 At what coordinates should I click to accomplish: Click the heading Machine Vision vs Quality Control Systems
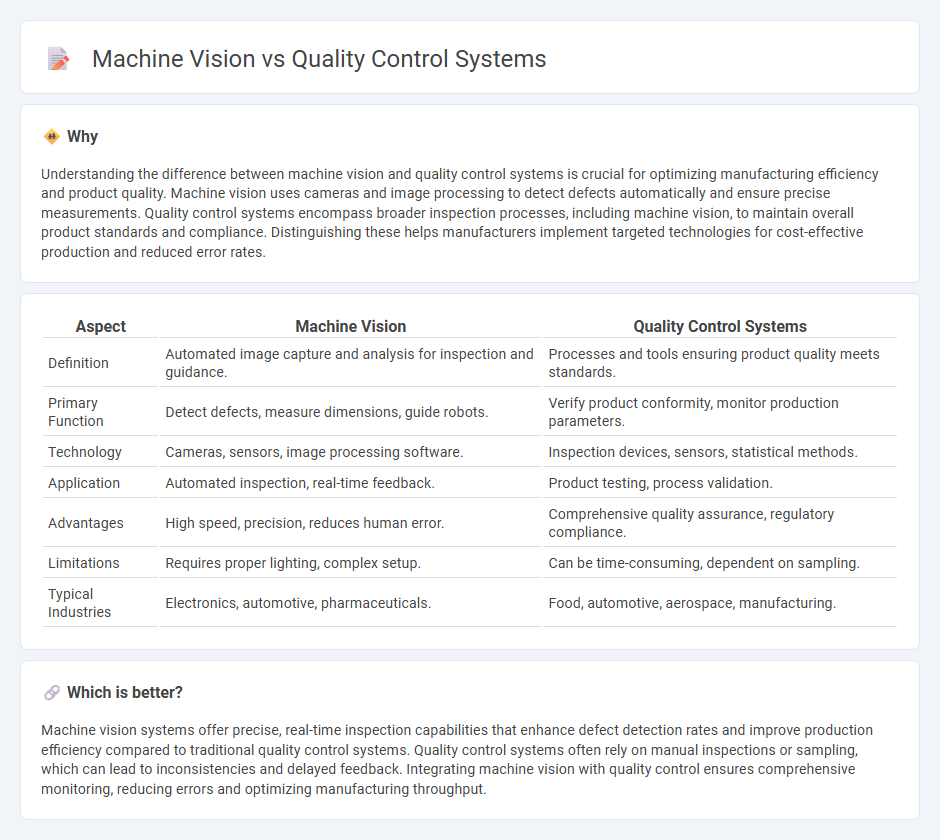tap(319, 59)
